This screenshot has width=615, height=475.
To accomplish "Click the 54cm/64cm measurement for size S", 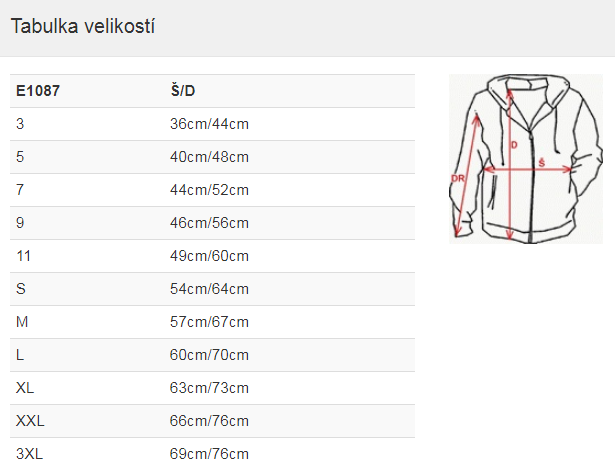I will coord(209,289).
